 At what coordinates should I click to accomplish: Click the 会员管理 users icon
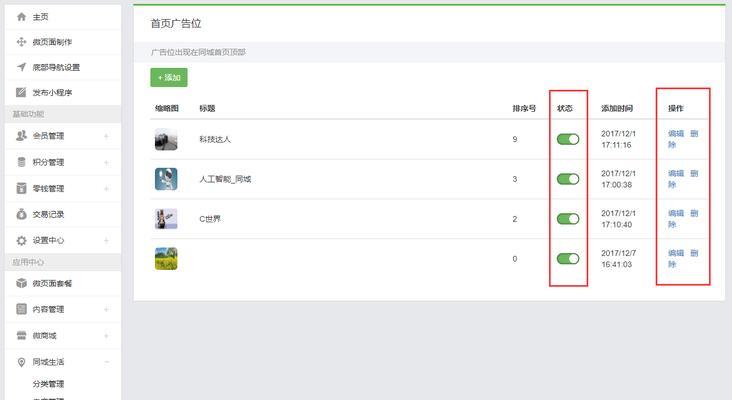[x=21, y=136]
